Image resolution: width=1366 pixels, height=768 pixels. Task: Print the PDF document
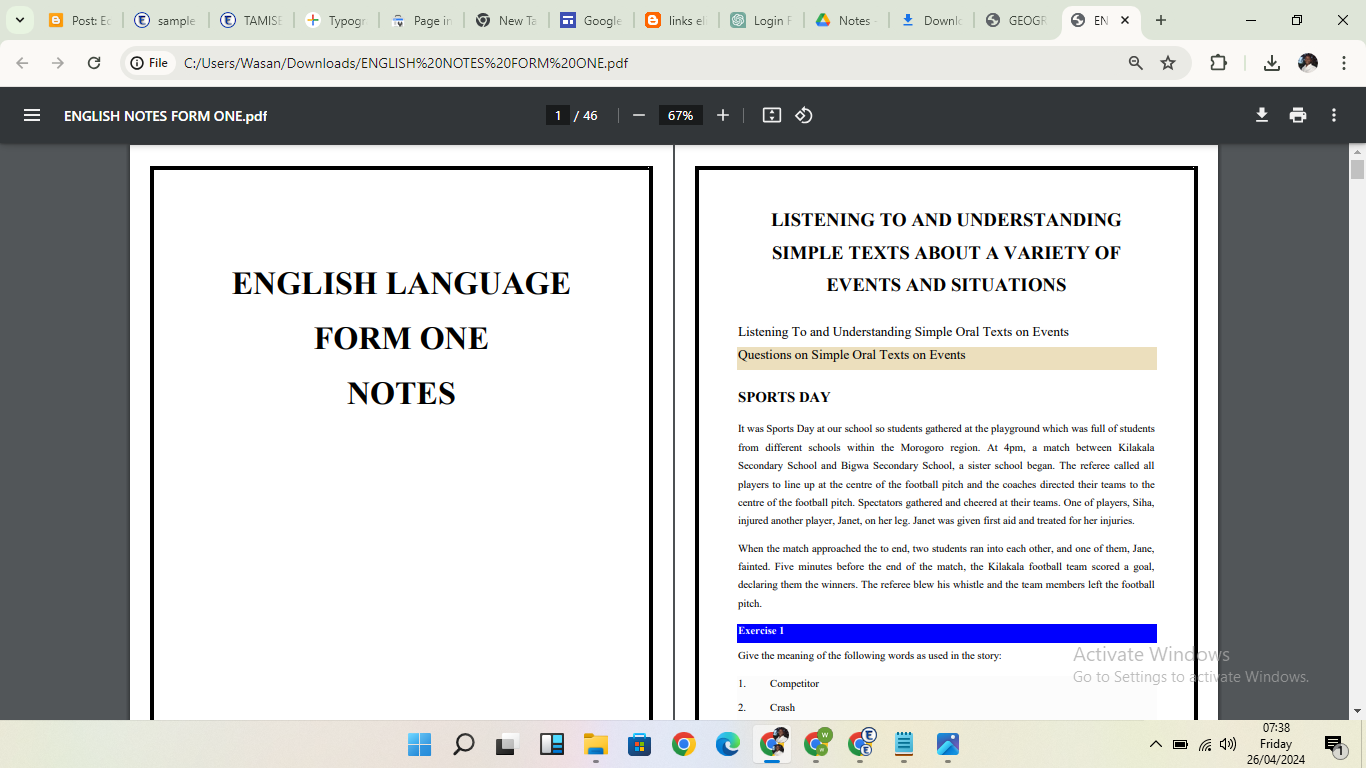pyautogui.click(x=1298, y=115)
